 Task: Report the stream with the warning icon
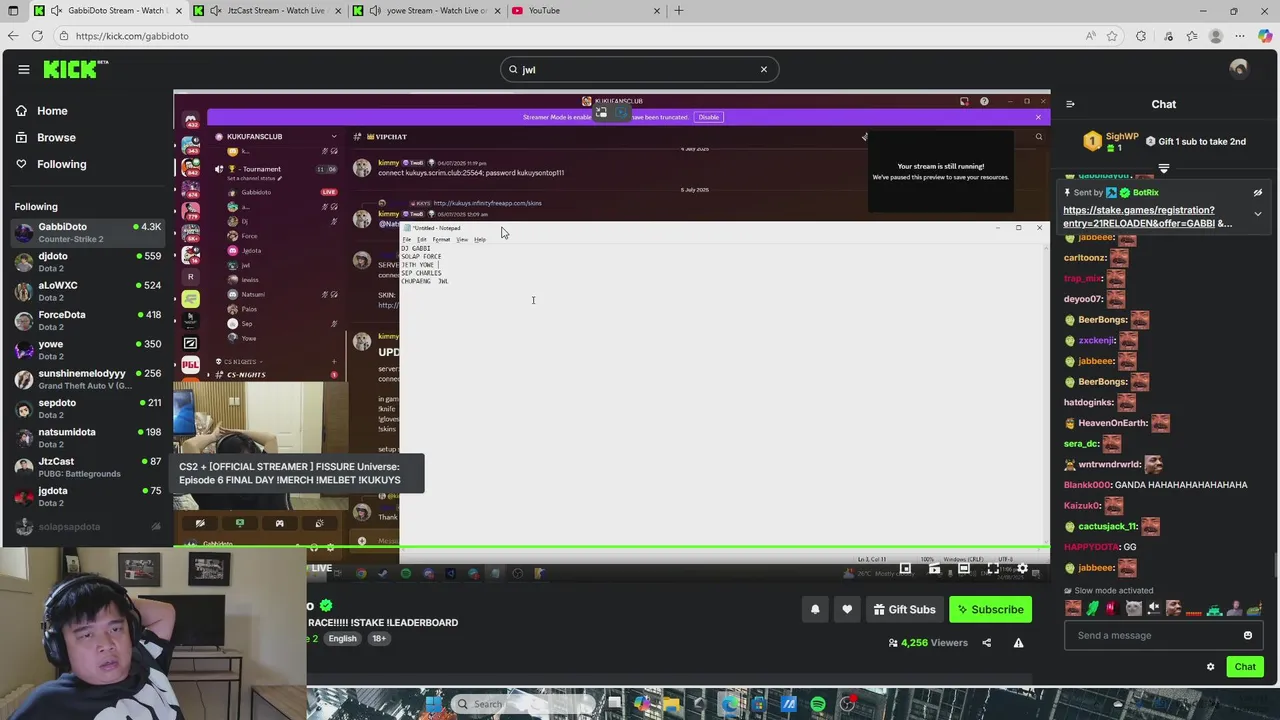pos(1018,643)
